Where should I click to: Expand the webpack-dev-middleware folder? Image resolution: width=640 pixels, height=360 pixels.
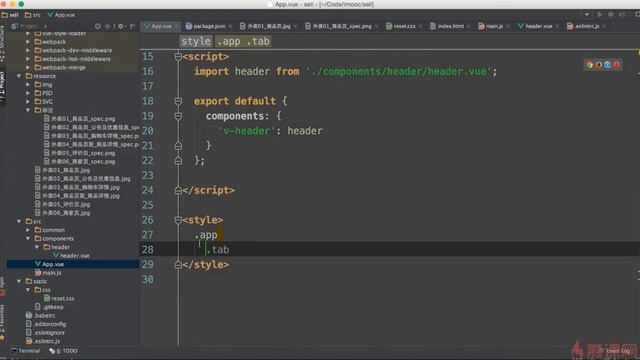tap(28, 50)
